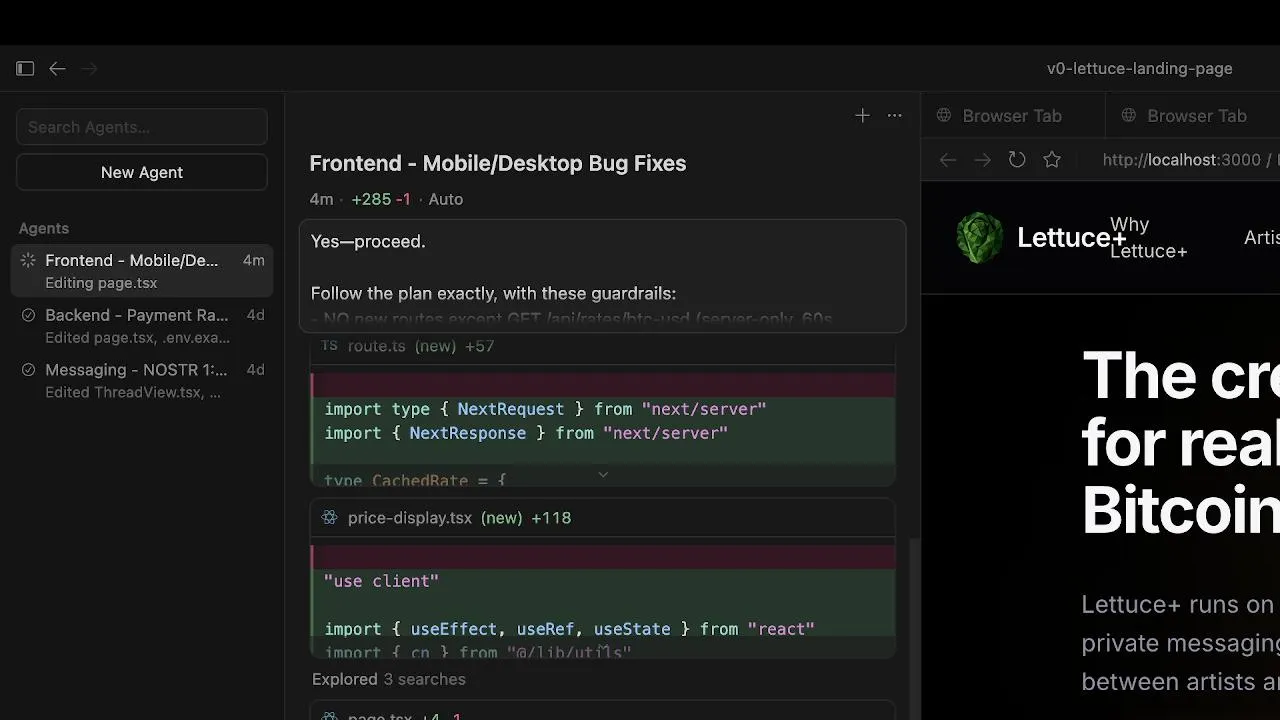Screen dimensions: 1280x720
Task: Click the +285 -1 change summary
Action: click(381, 199)
